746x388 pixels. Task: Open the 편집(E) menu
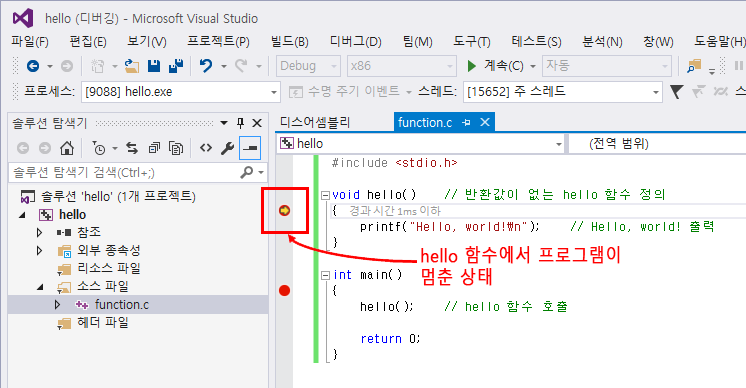[x=88, y=42]
